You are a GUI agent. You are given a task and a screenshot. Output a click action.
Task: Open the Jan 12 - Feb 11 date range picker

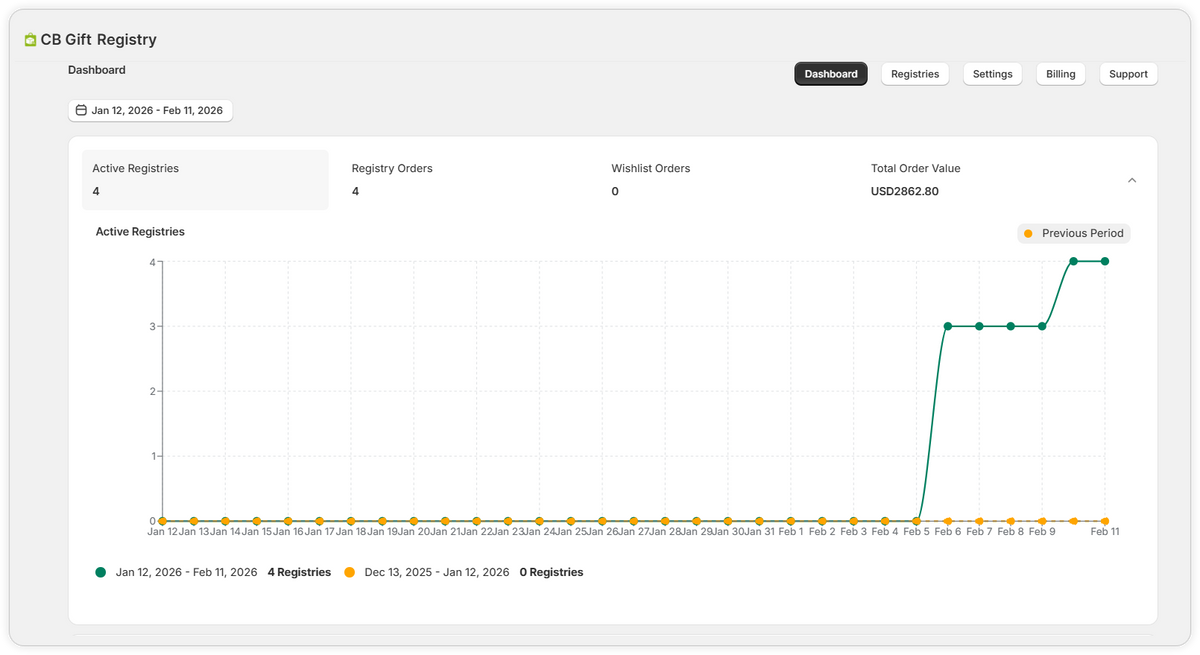[150, 110]
